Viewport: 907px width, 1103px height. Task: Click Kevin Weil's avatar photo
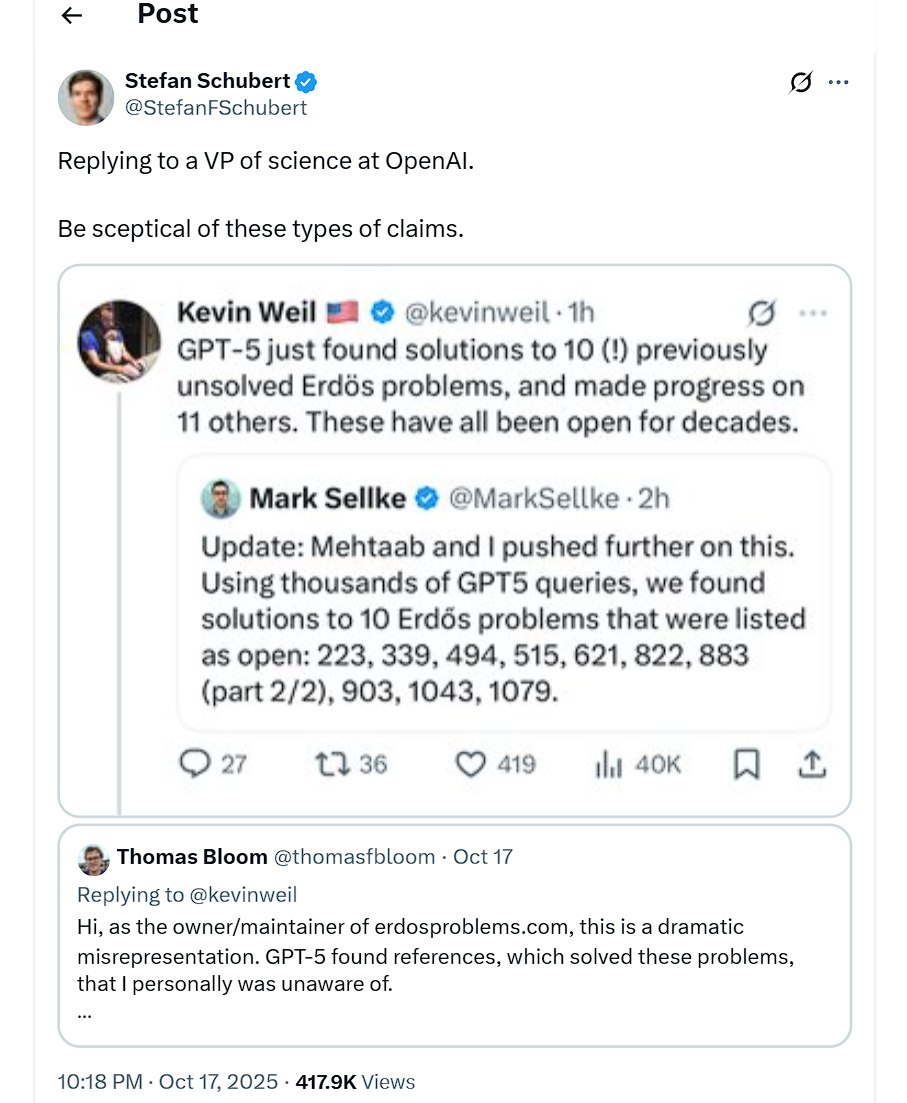coord(119,341)
